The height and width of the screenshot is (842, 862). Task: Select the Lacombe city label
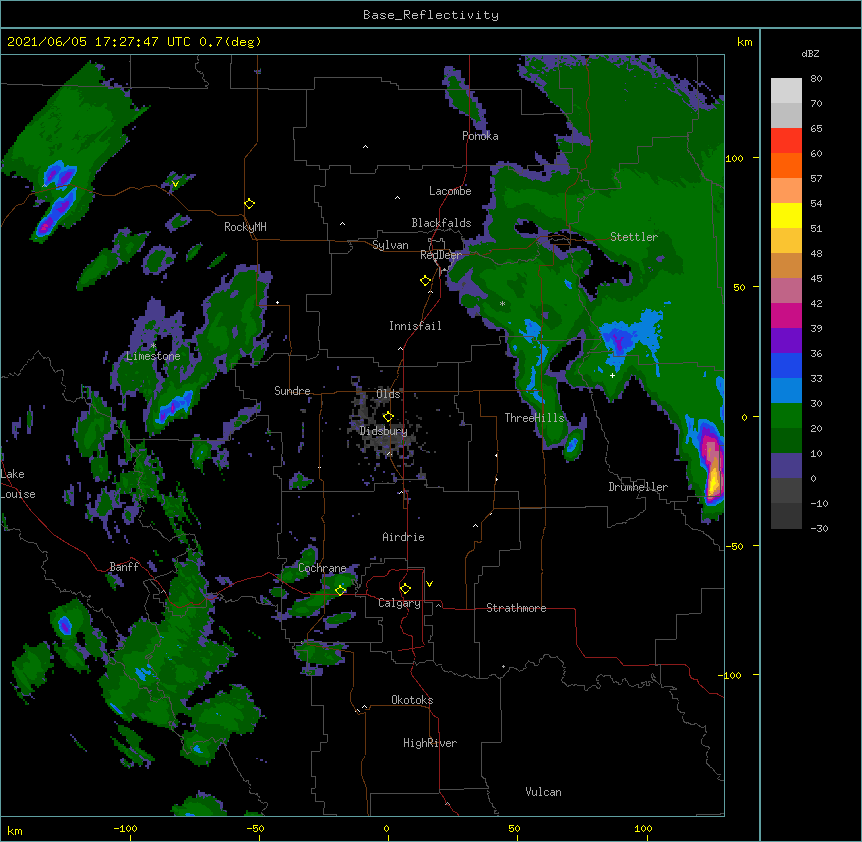(450, 191)
